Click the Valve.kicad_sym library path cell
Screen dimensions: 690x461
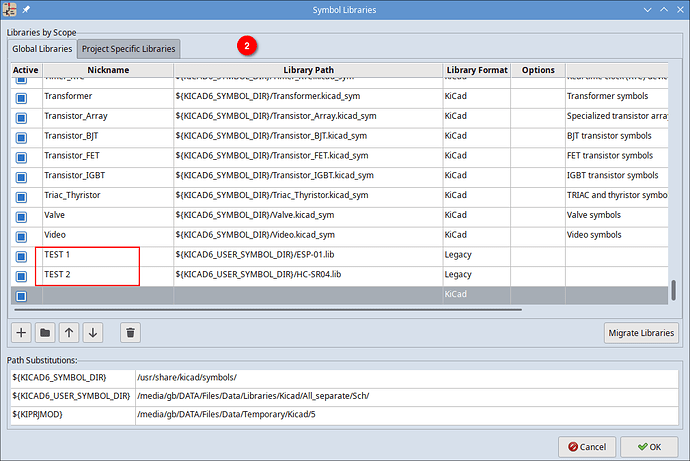(308, 216)
